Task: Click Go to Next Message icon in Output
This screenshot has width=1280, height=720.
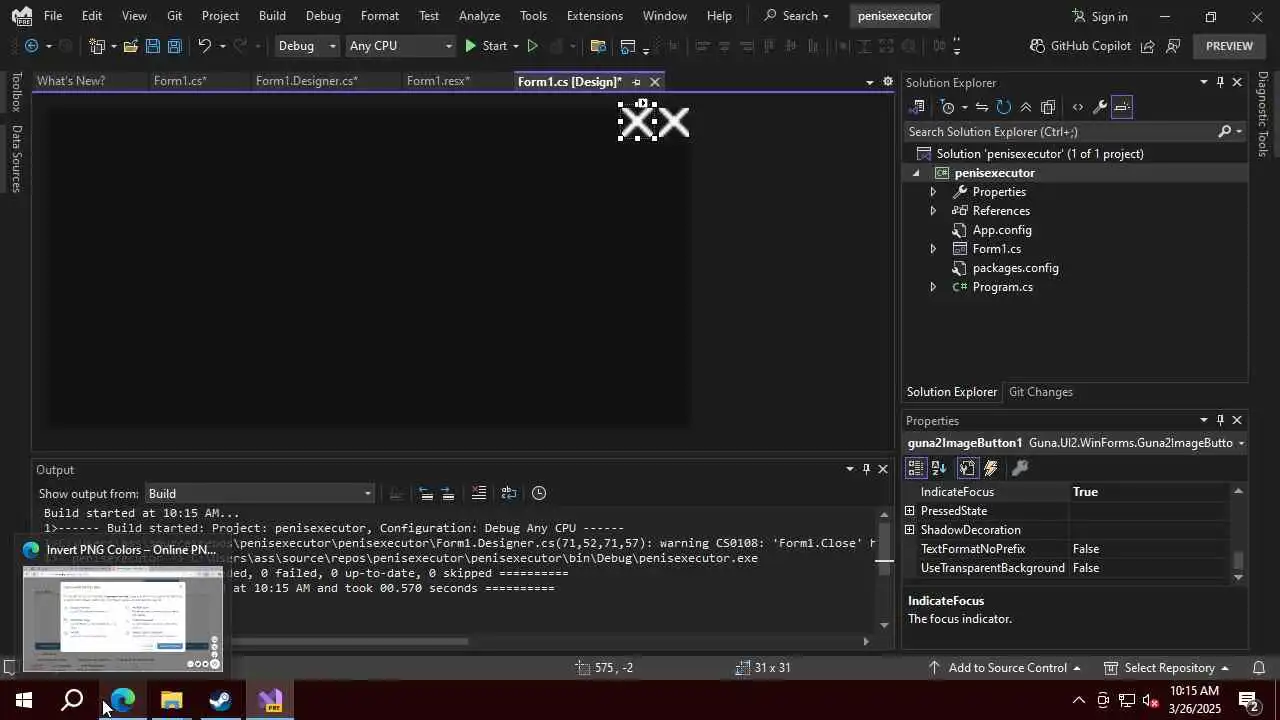Action: (448, 493)
